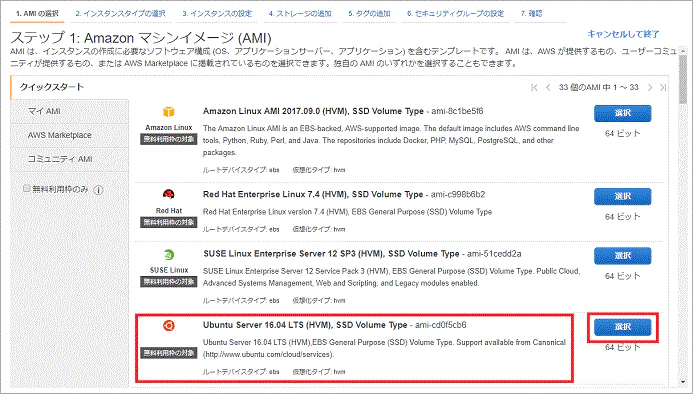Click the 無料利用枠の対象 badge under SUSE Linux

tap(168, 282)
